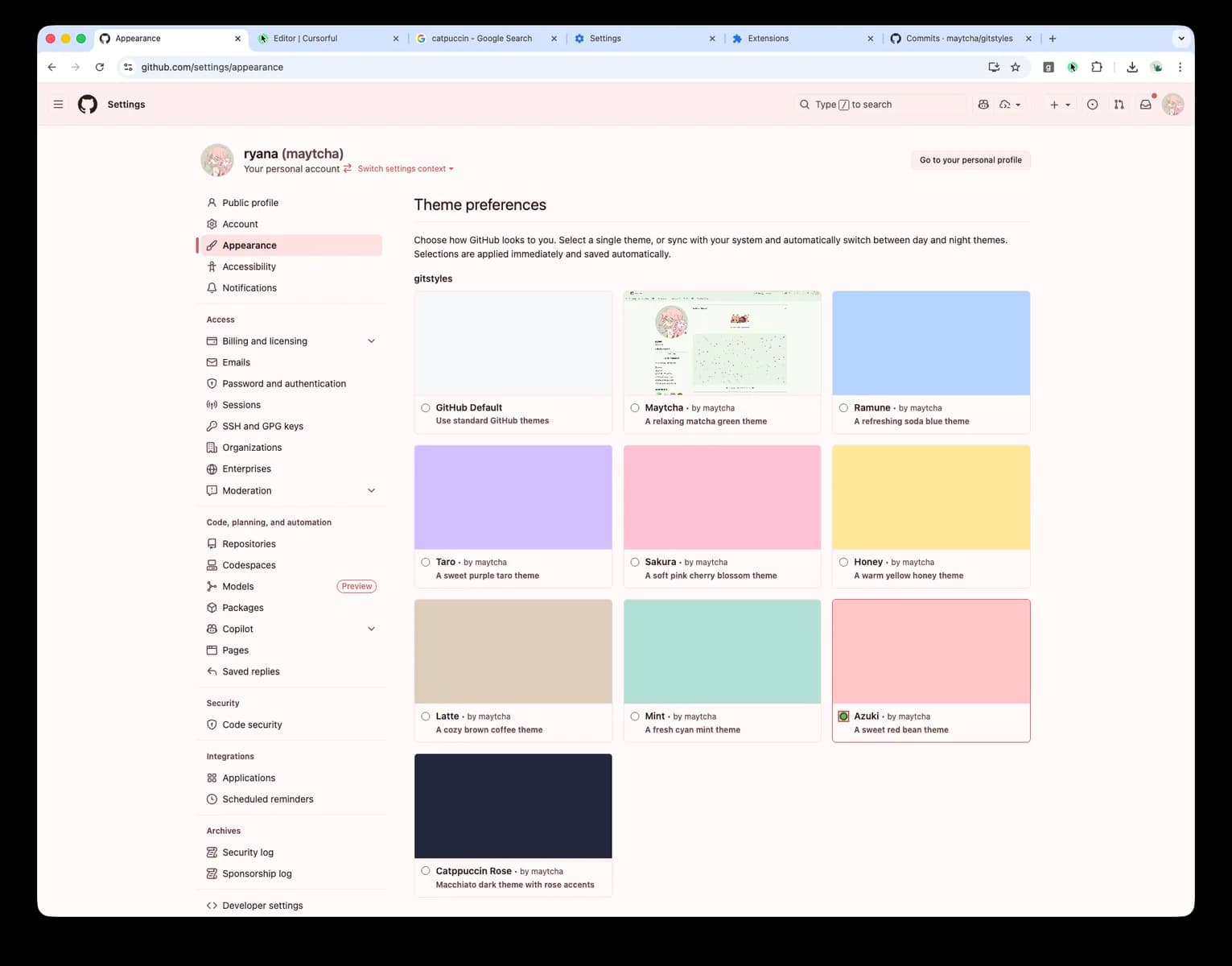Open Sponsorship log in Archives

point(290,874)
